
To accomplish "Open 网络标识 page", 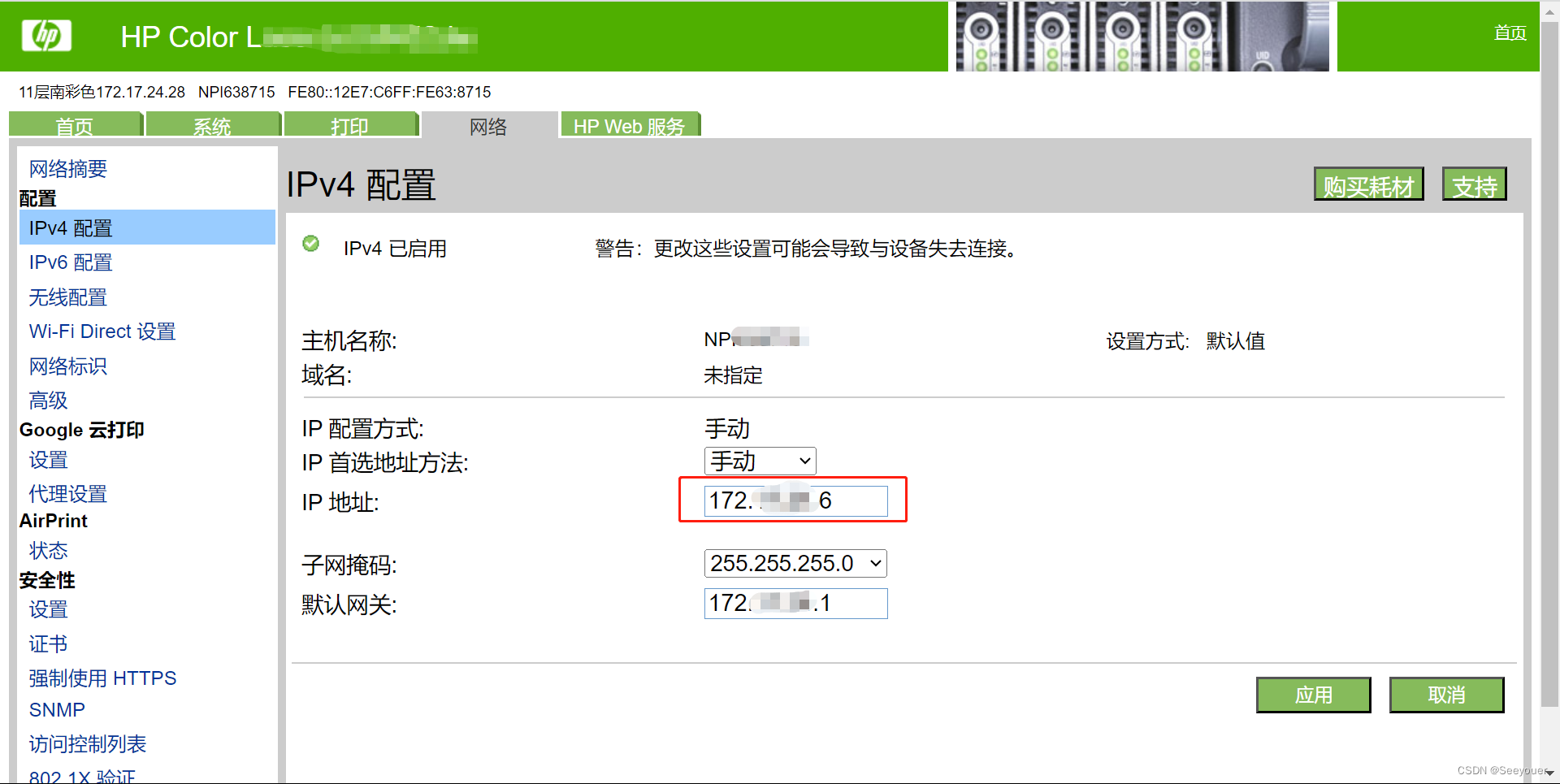I will [68, 366].
